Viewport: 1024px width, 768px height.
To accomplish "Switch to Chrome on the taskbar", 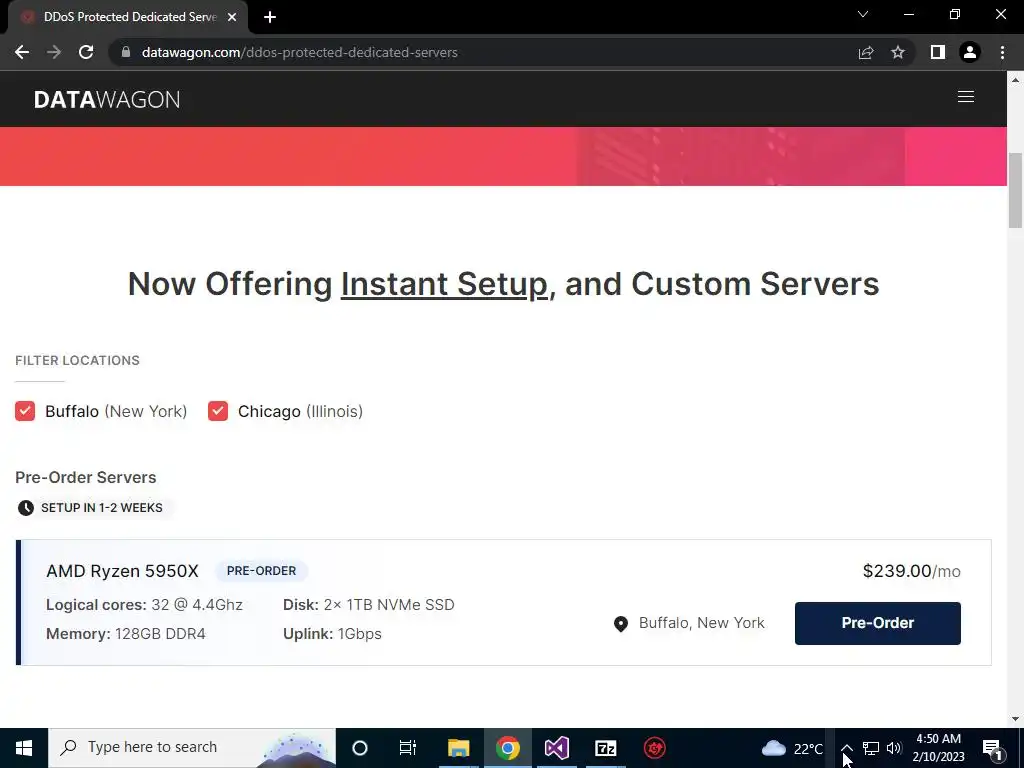I will pos(507,748).
